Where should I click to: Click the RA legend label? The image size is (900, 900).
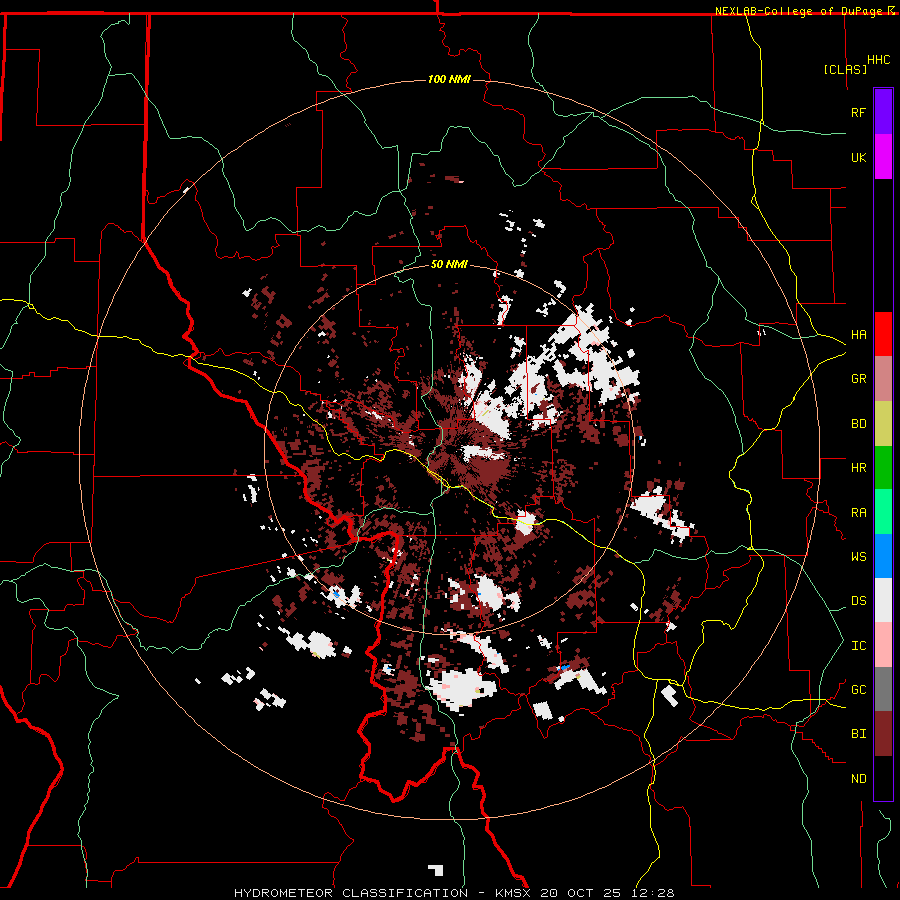coord(858,513)
